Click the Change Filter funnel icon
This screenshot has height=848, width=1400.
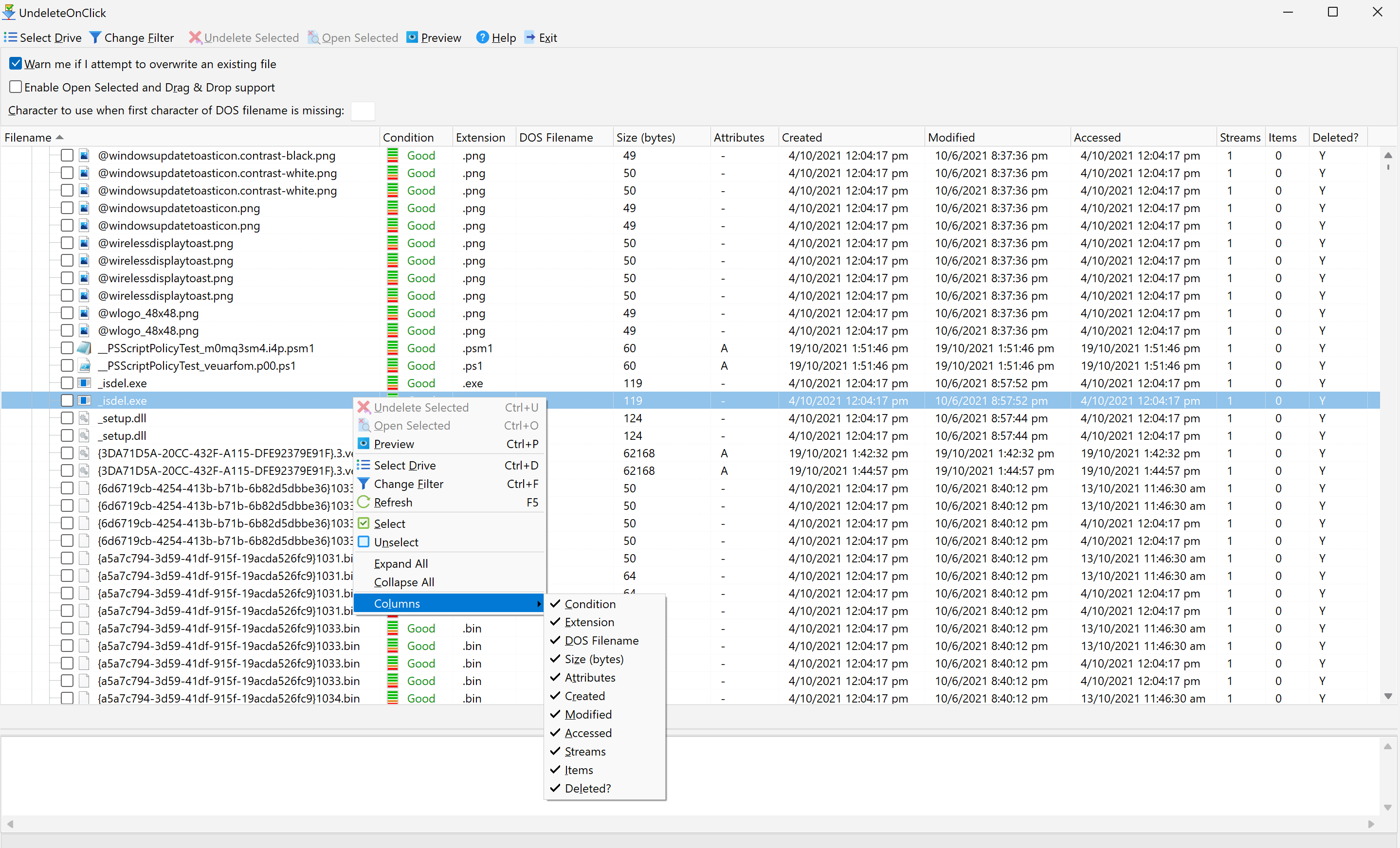95,37
